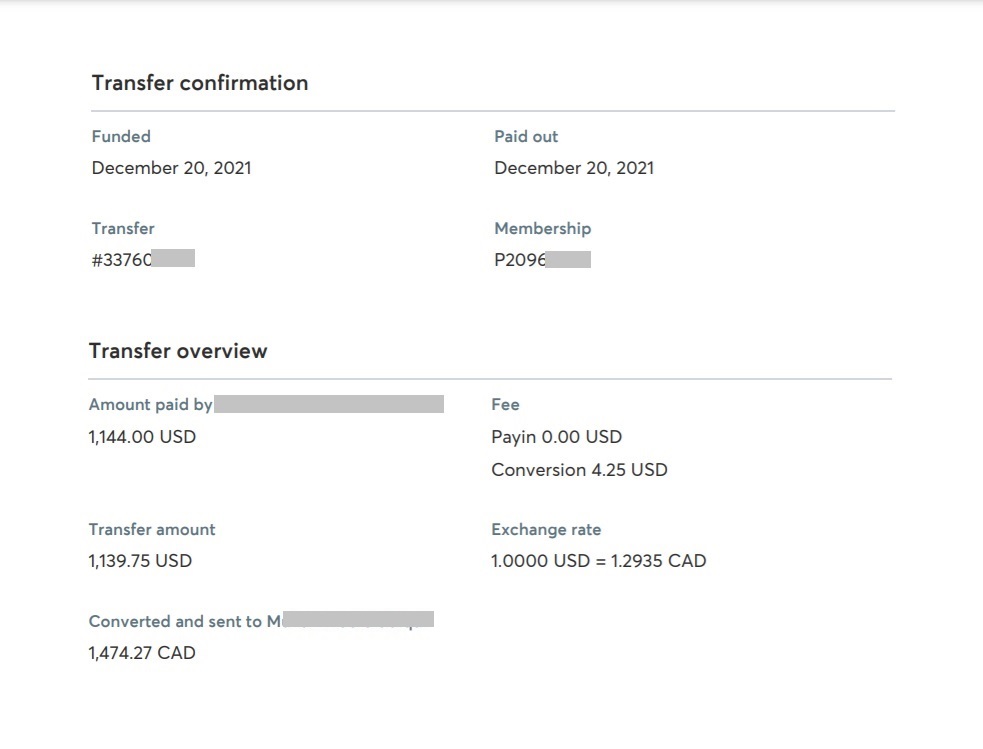
Task: Click the Transfer overview heading
Action: (178, 351)
